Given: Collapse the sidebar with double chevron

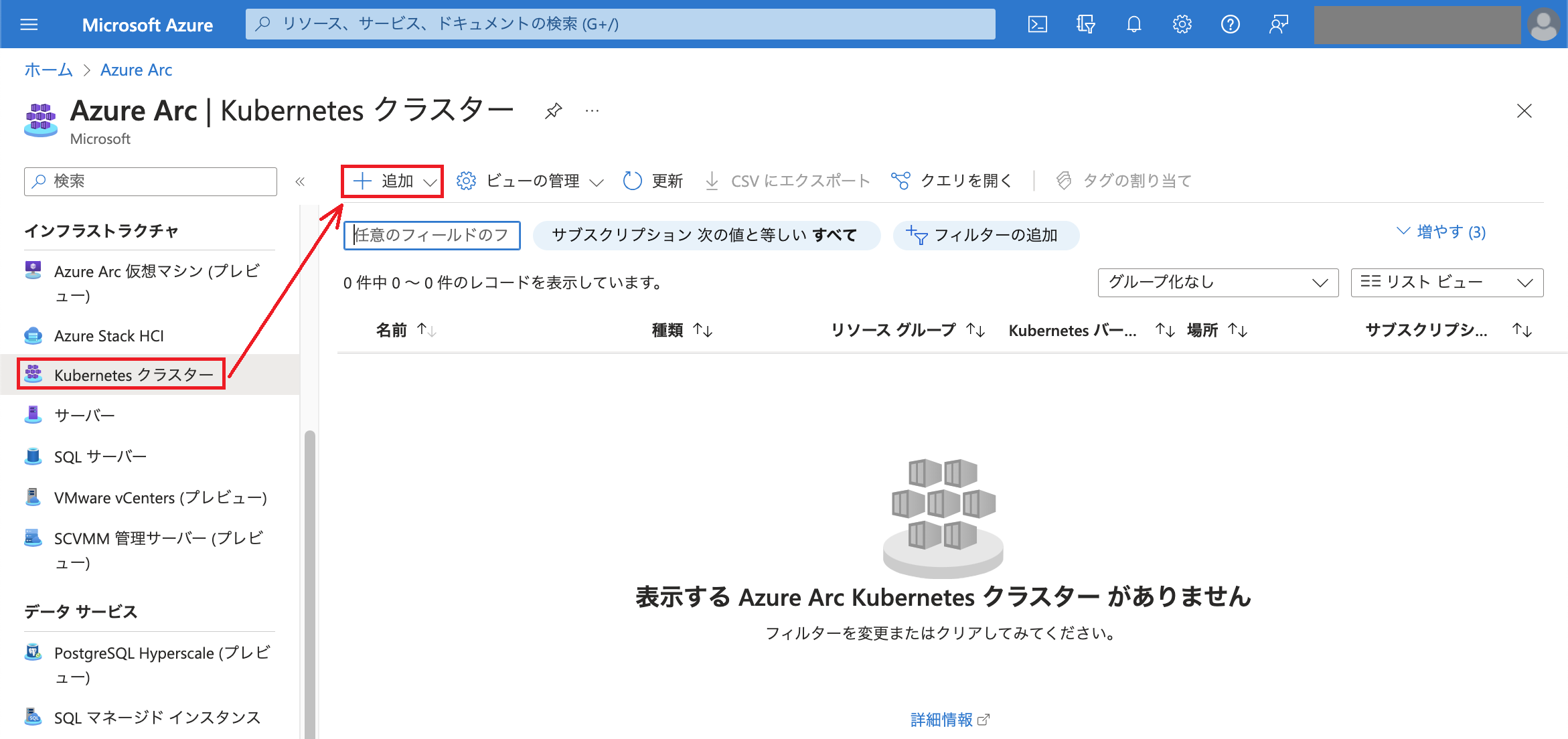Looking at the screenshot, I should coord(300,181).
